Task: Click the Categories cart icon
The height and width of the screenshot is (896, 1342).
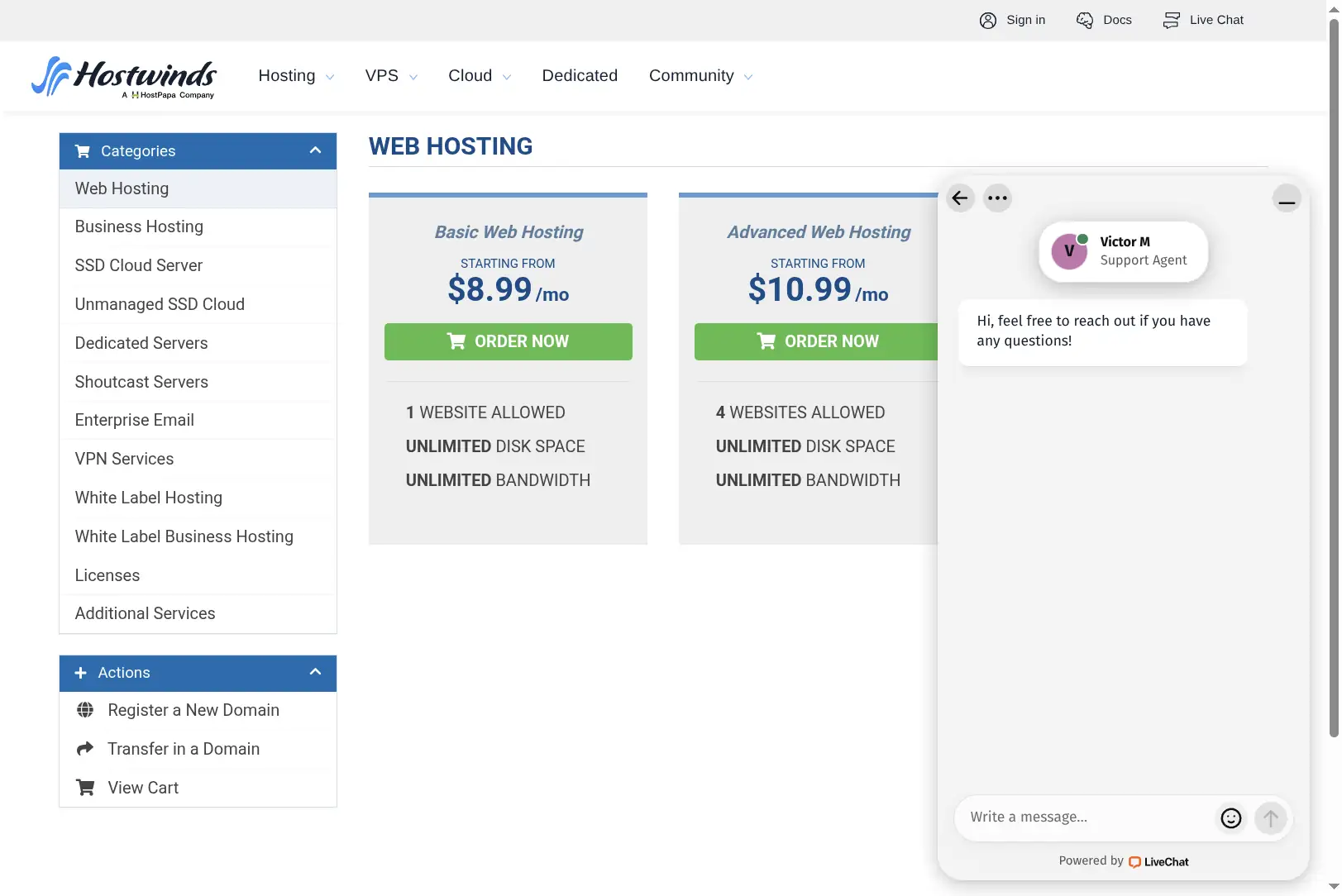Action: (83, 151)
